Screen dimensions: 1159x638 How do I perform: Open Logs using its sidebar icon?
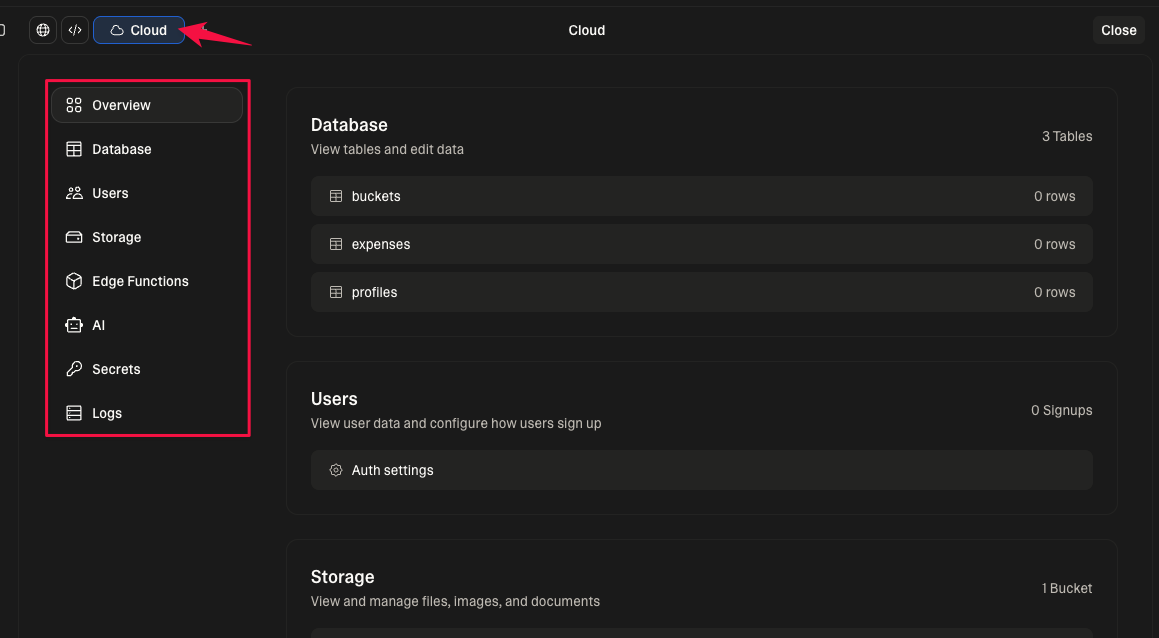[x=73, y=412]
